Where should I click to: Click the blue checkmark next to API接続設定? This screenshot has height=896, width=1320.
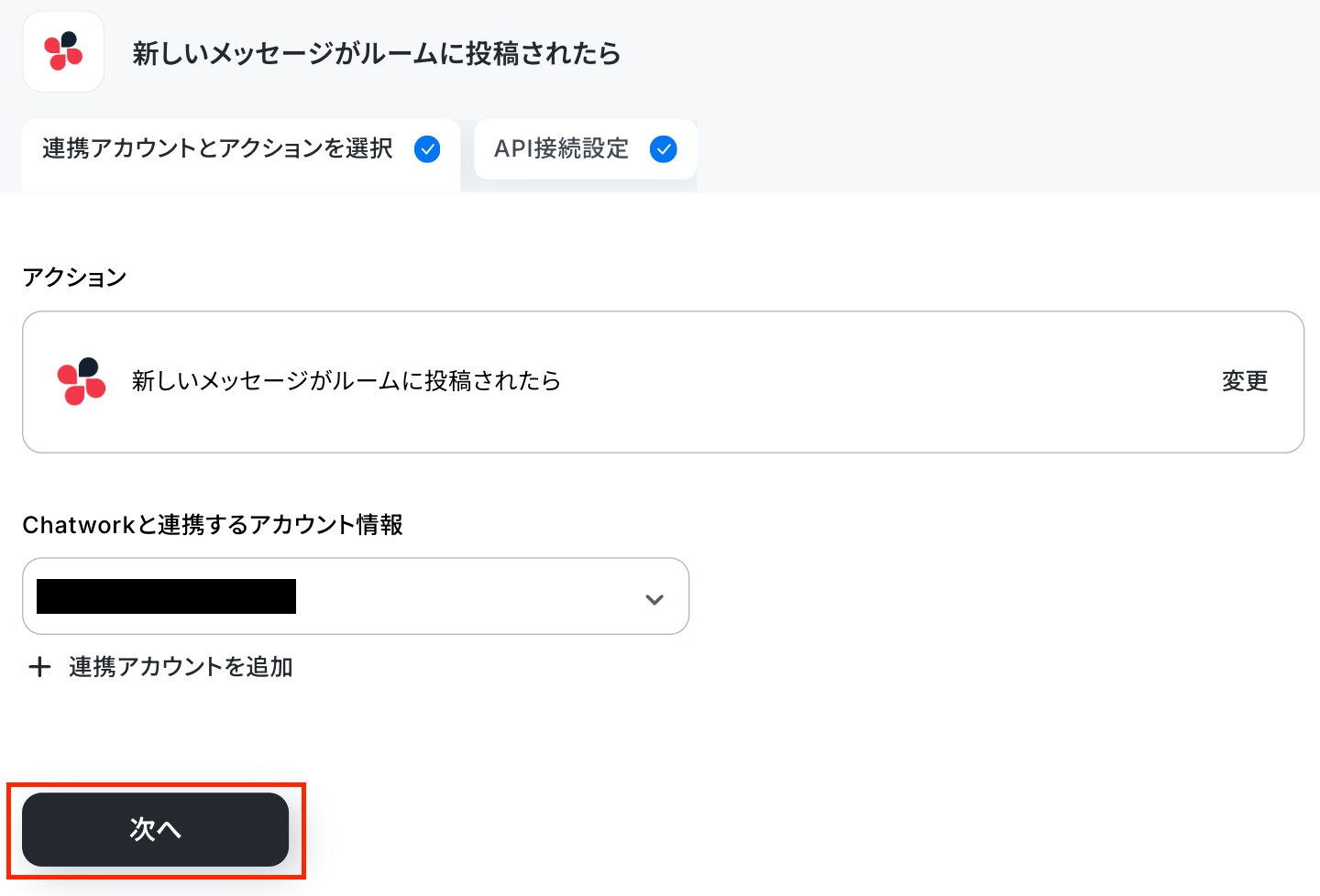point(664,148)
